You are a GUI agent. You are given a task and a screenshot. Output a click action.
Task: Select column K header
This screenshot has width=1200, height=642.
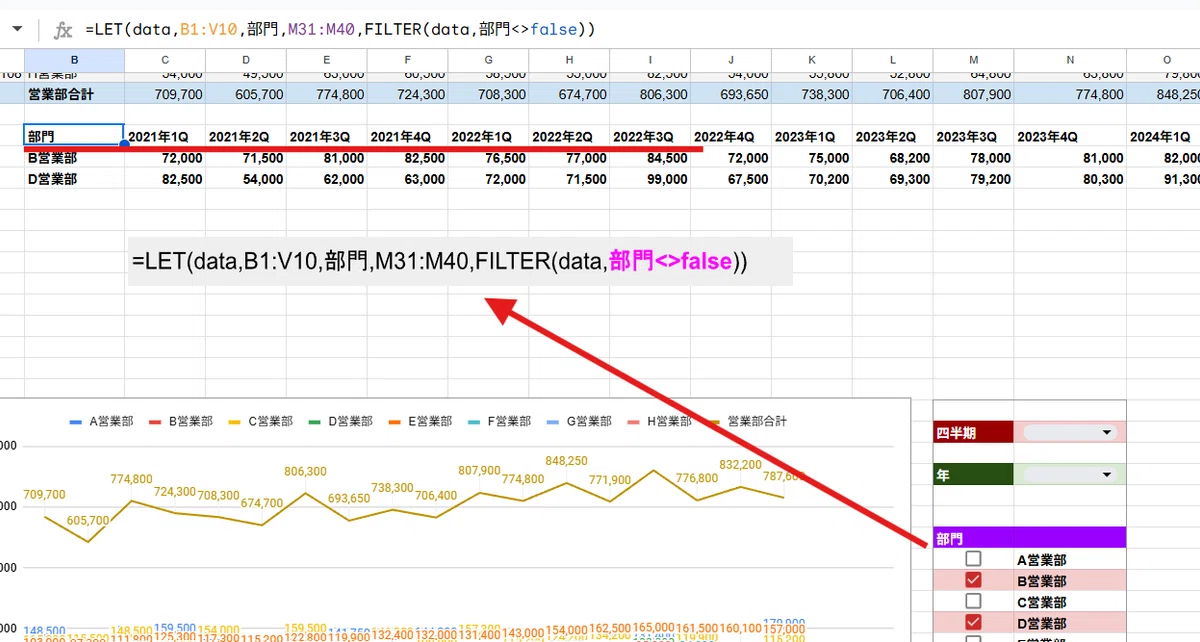click(812, 60)
